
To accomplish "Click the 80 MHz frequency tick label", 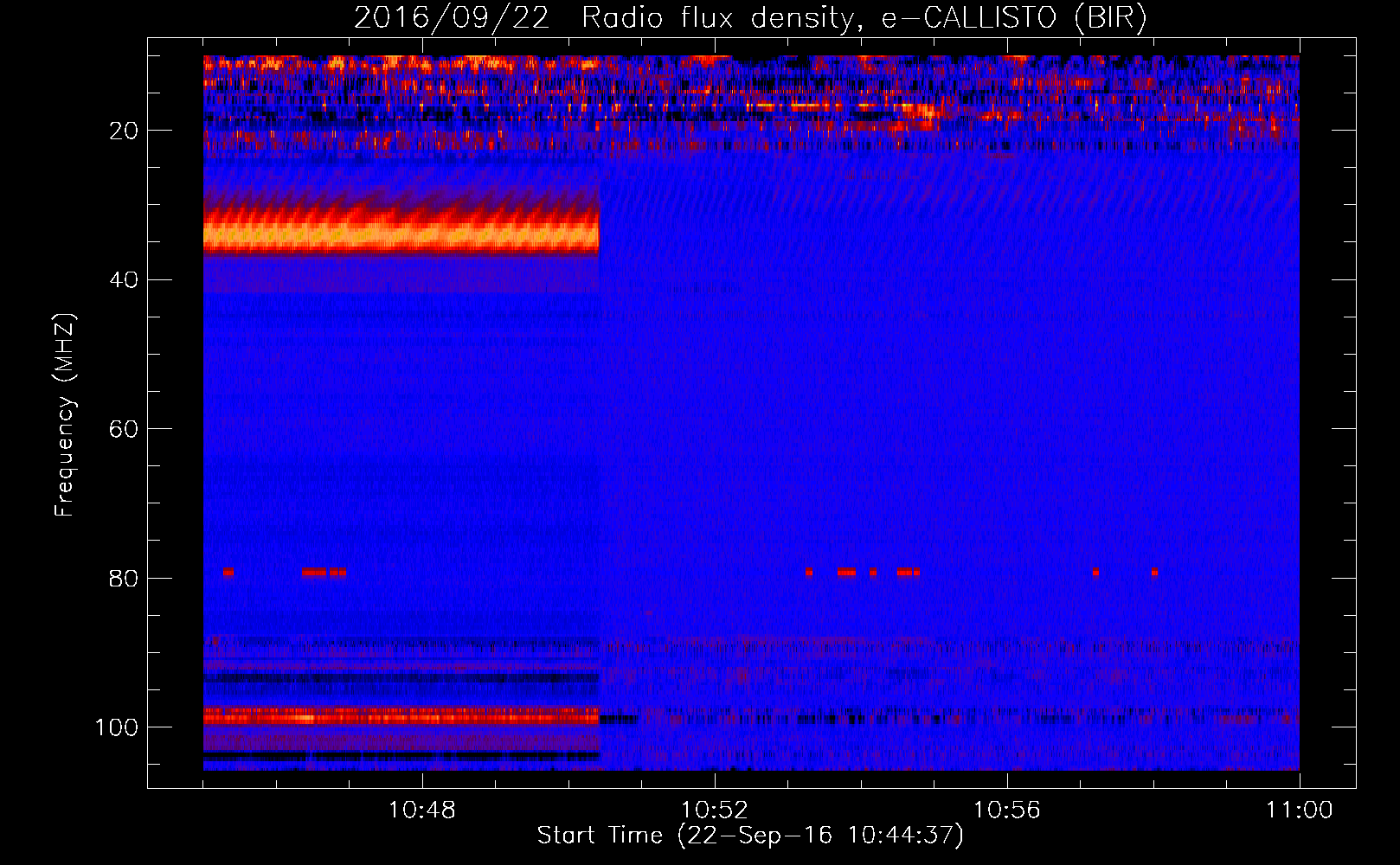I will (125, 578).
